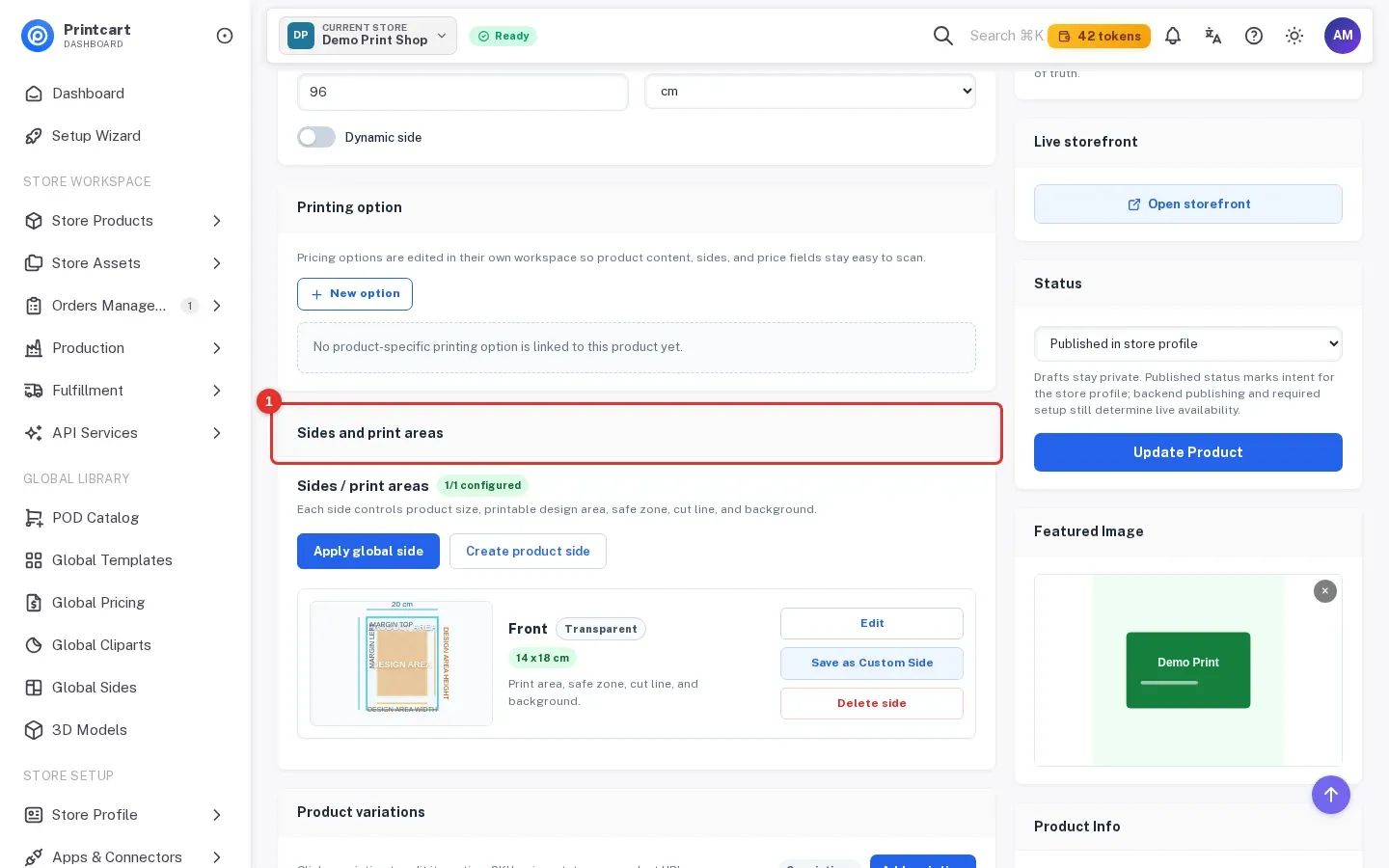
Task: Click Edit for the Front side
Action: point(872,624)
